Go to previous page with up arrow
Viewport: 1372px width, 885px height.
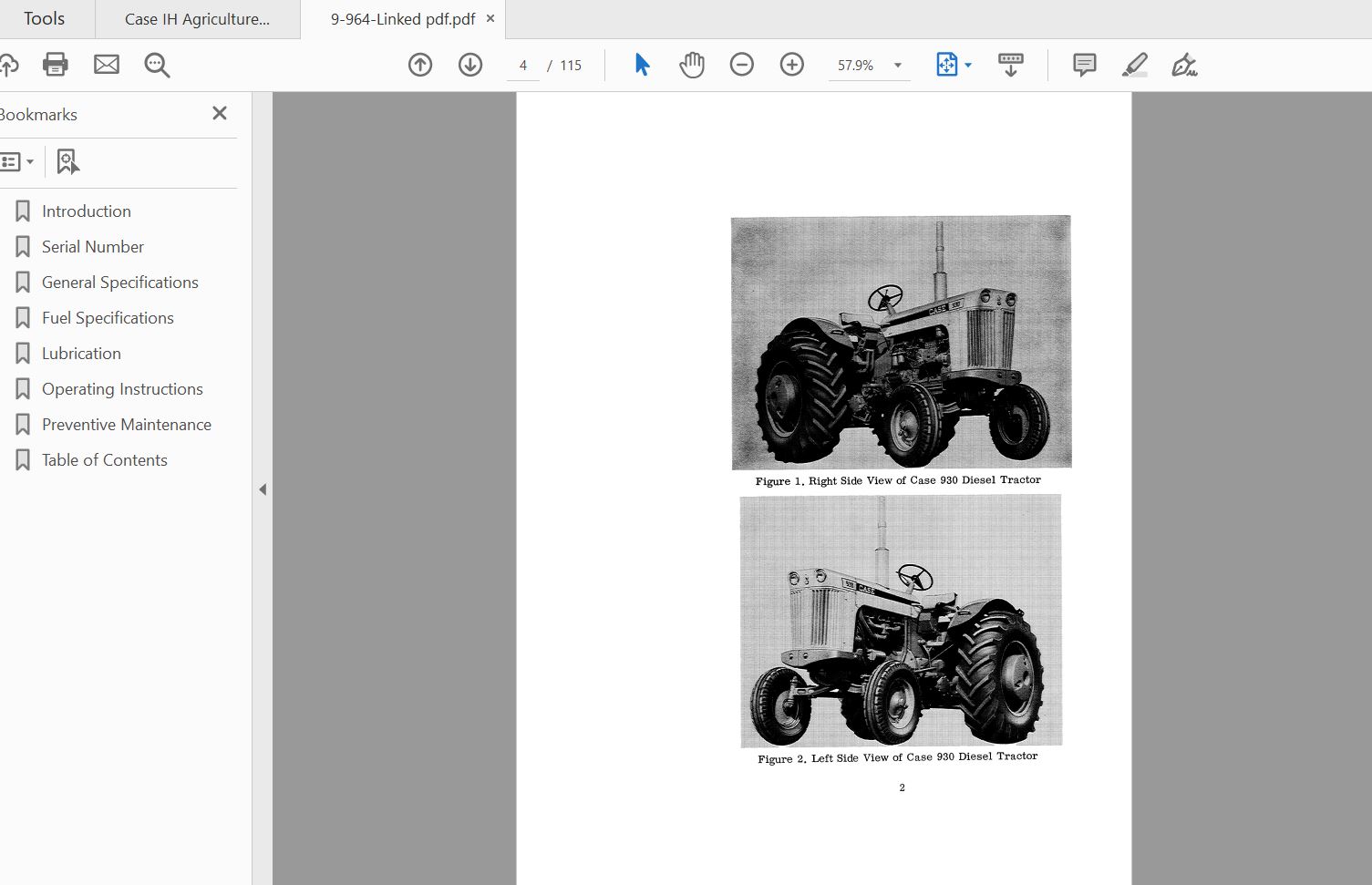click(x=420, y=65)
